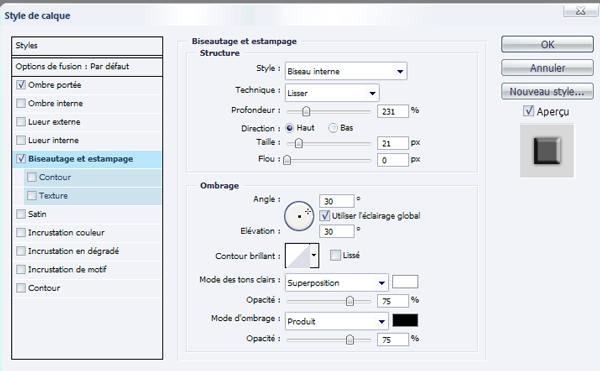Click the Profondeur percentage input field
Screen dimensions: 600x371
393,111
